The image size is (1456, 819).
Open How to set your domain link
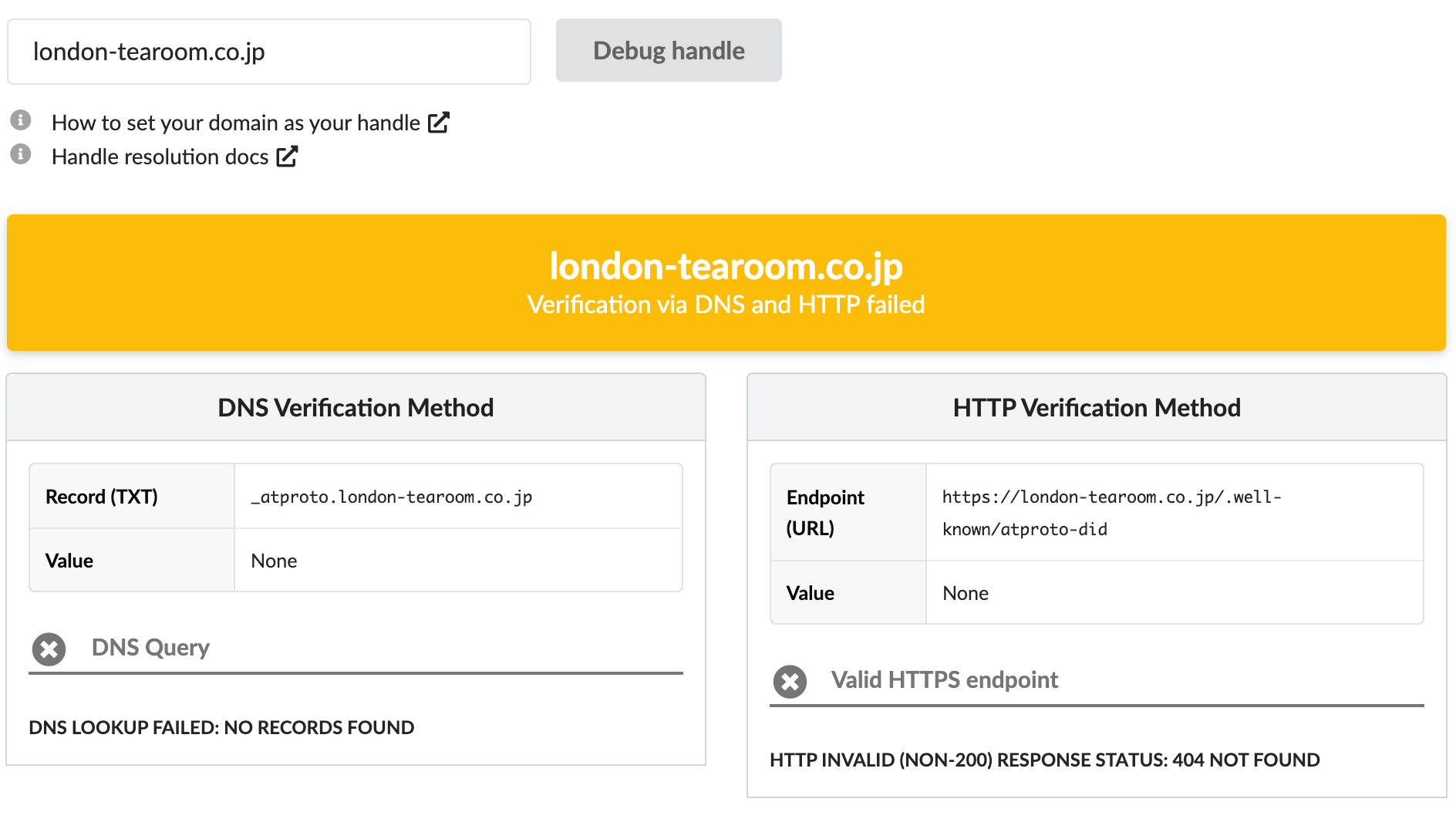click(x=235, y=123)
